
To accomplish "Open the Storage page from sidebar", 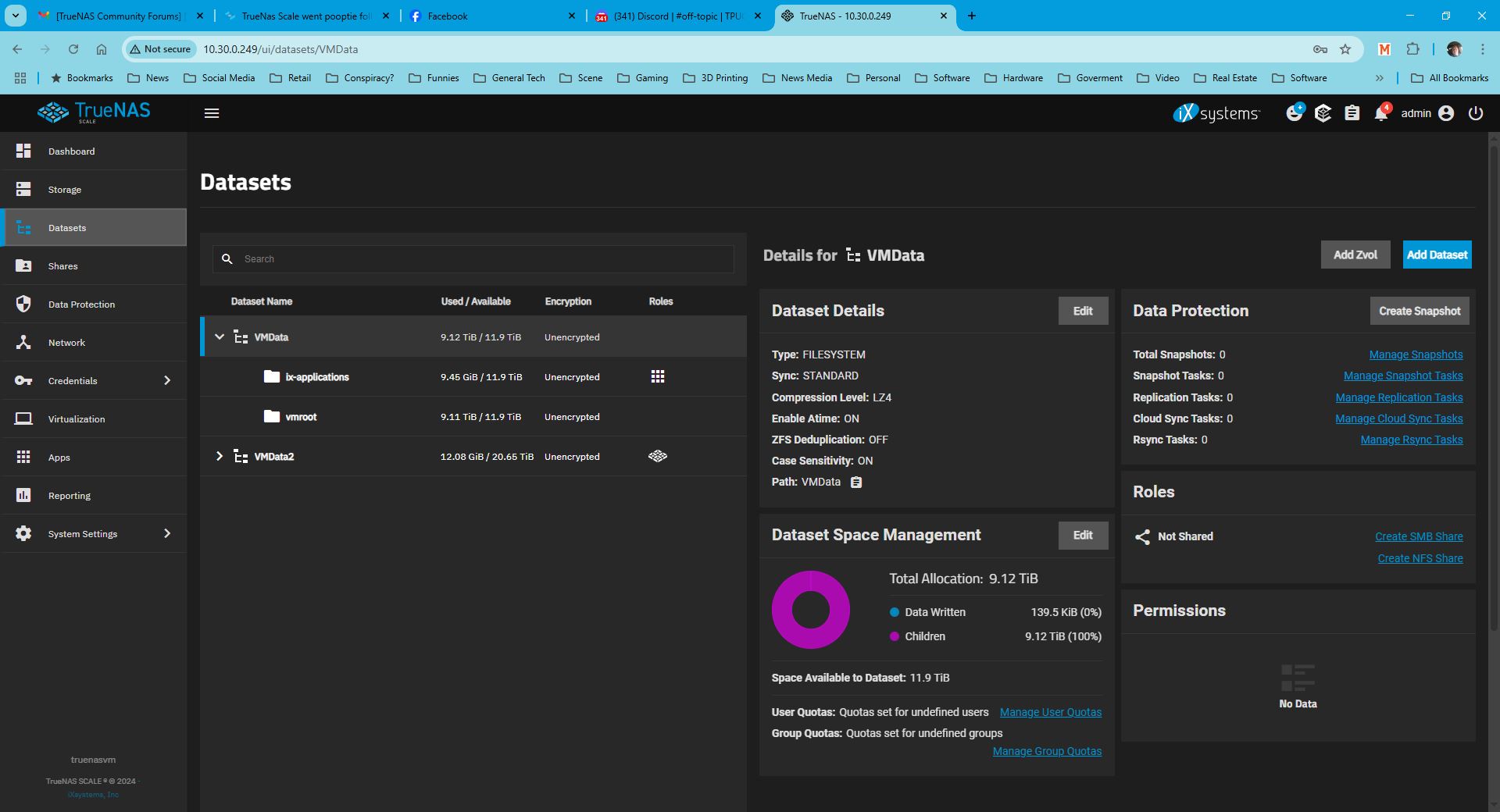I will click(65, 190).
